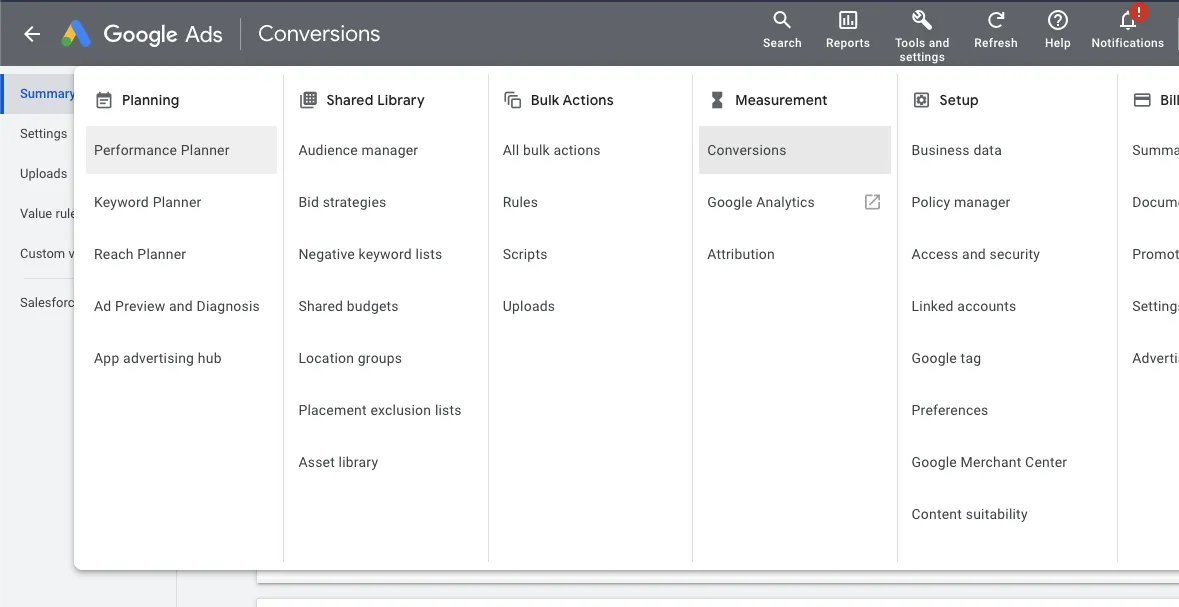Open Negative keyword lists
The height and width of the screenshot is (607, 1179).
tap(370, 254)
